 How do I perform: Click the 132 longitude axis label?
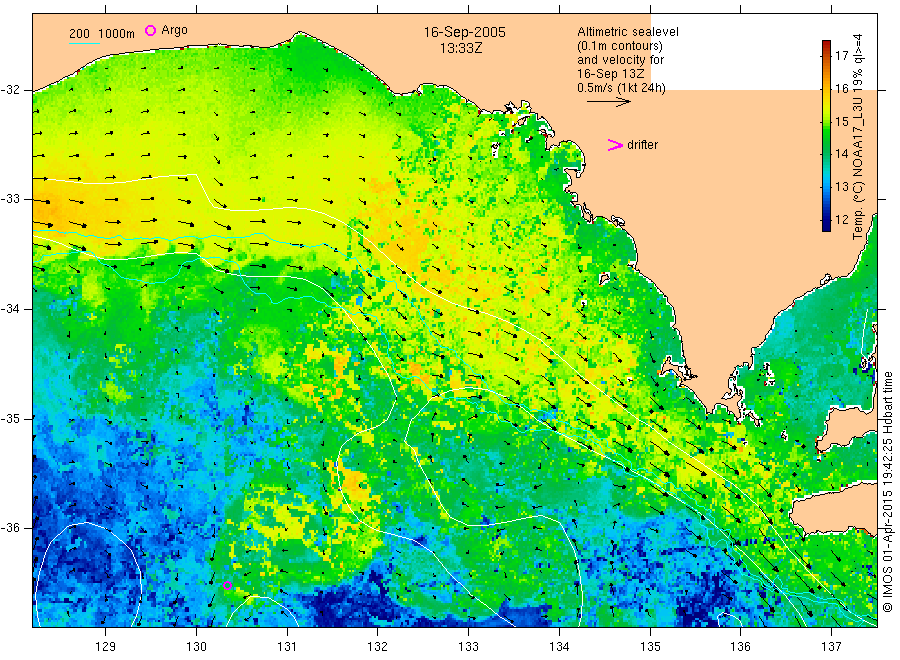pos(378,647)
